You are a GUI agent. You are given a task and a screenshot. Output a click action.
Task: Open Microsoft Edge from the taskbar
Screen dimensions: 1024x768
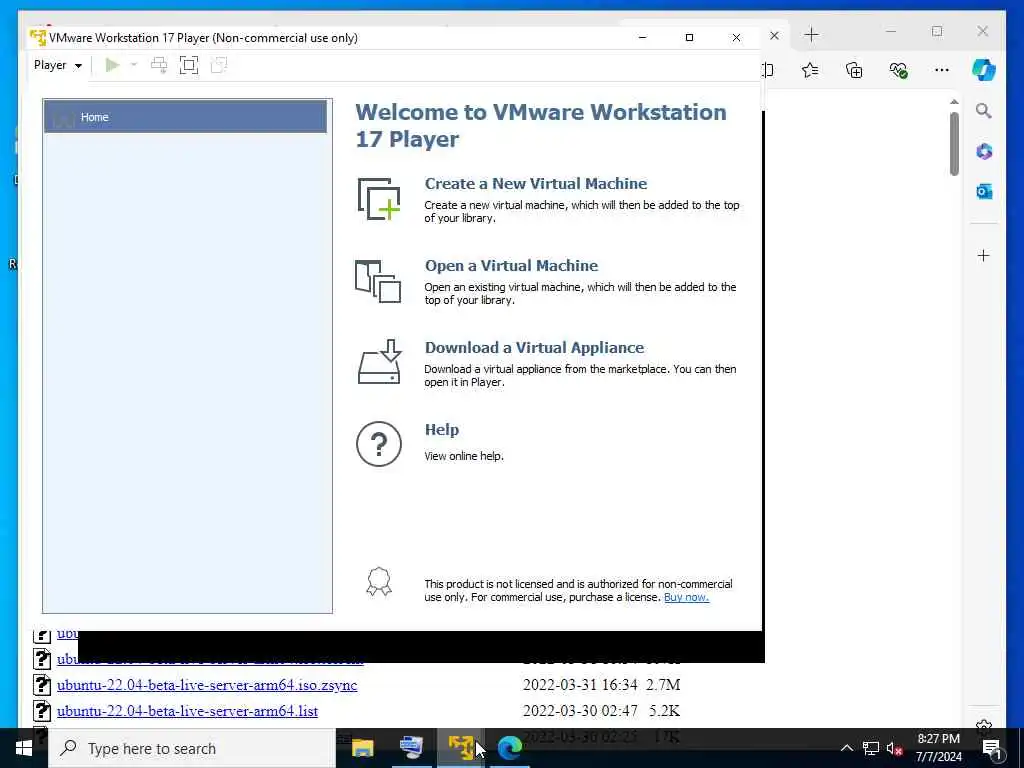click(509, 748)
